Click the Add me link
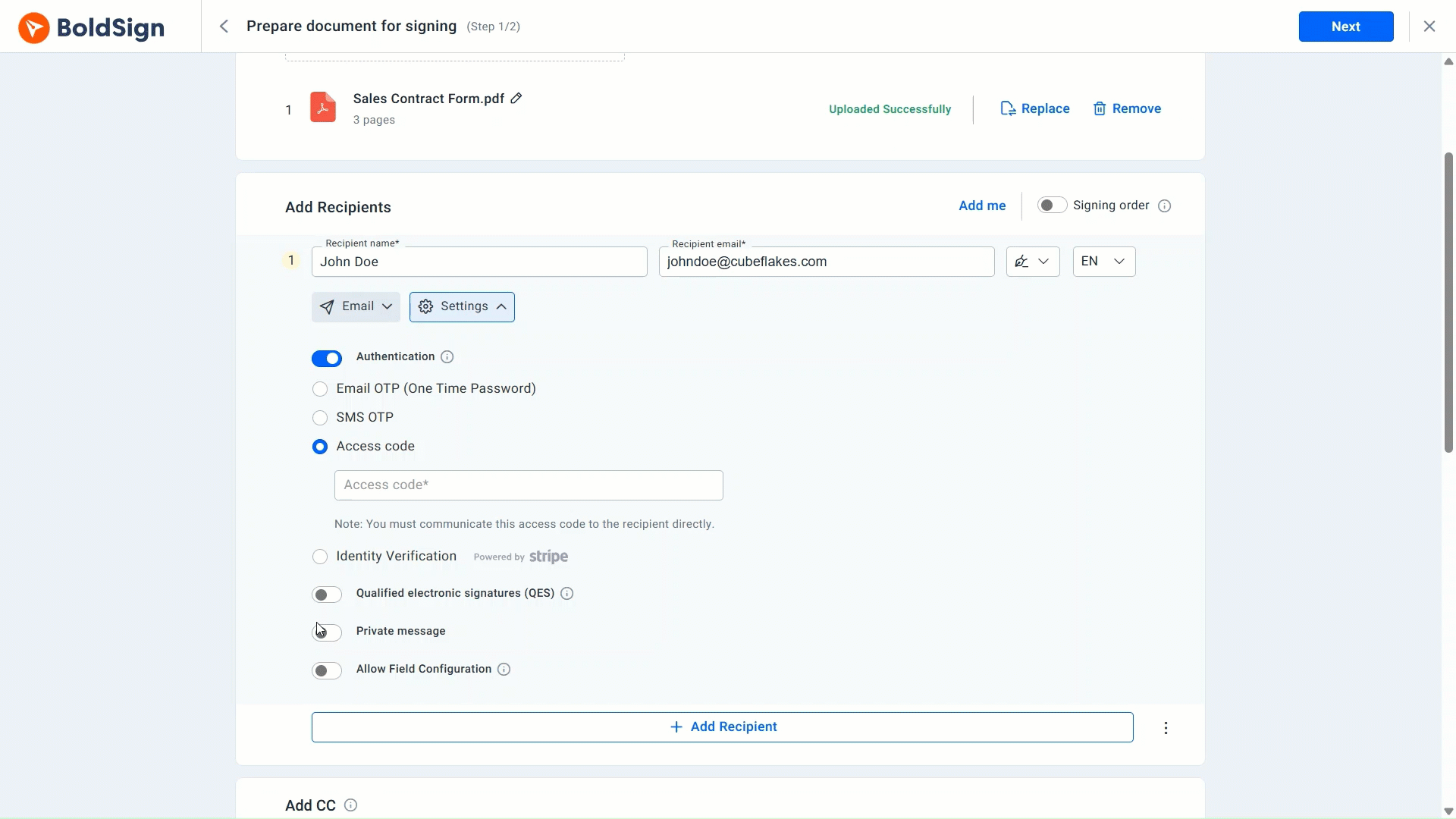The height and width of the screenshot is (819, 1456). point(982,206)
